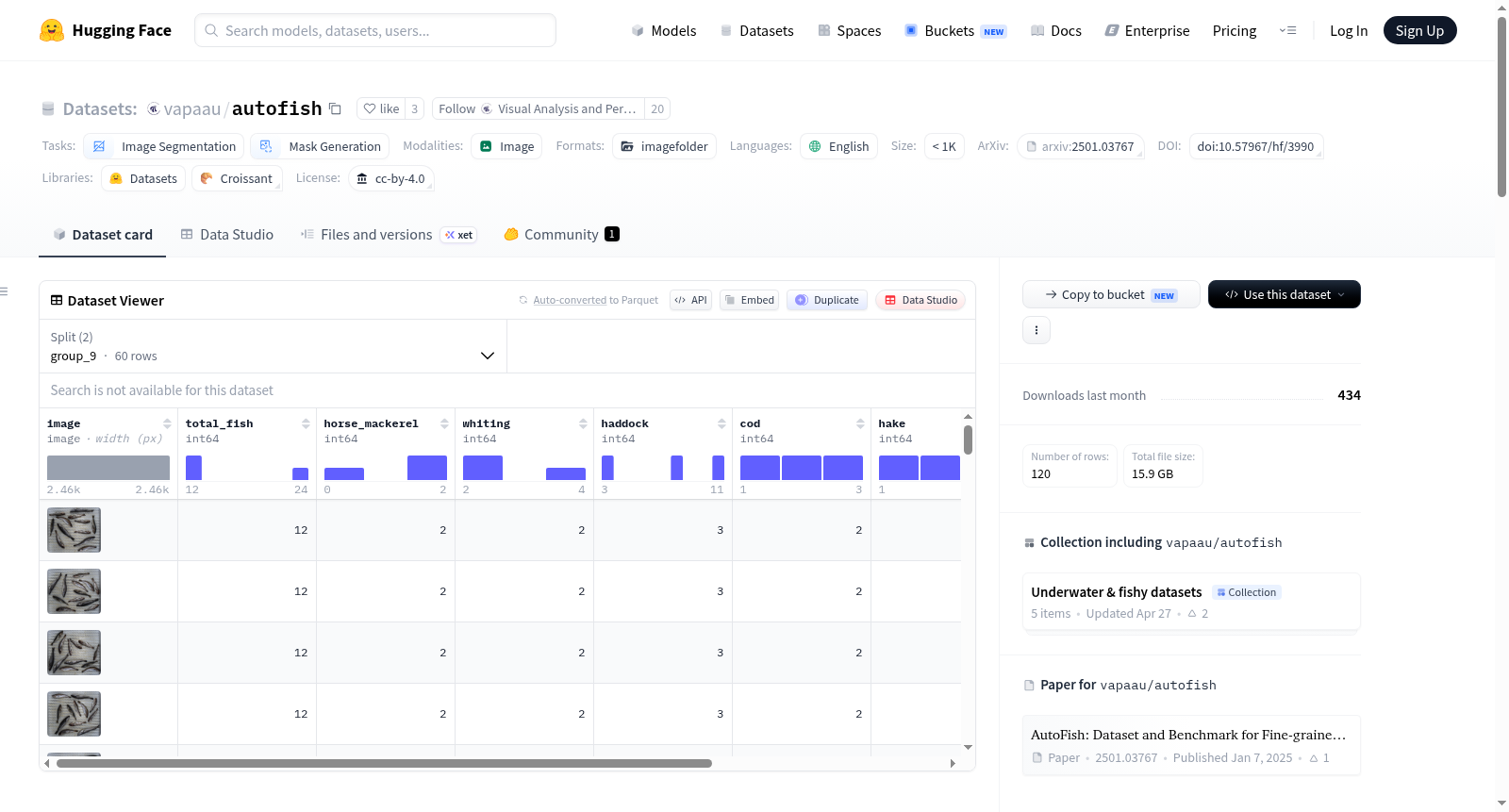Click the Image modality tag
This screenshot has height=812, width=1509.
(x=506, y=146)
